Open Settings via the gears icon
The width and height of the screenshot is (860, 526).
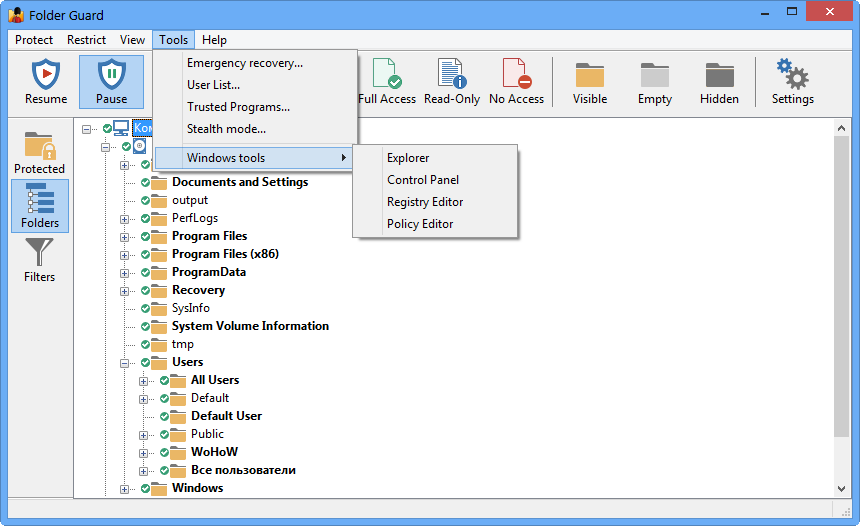coord(793,74)
